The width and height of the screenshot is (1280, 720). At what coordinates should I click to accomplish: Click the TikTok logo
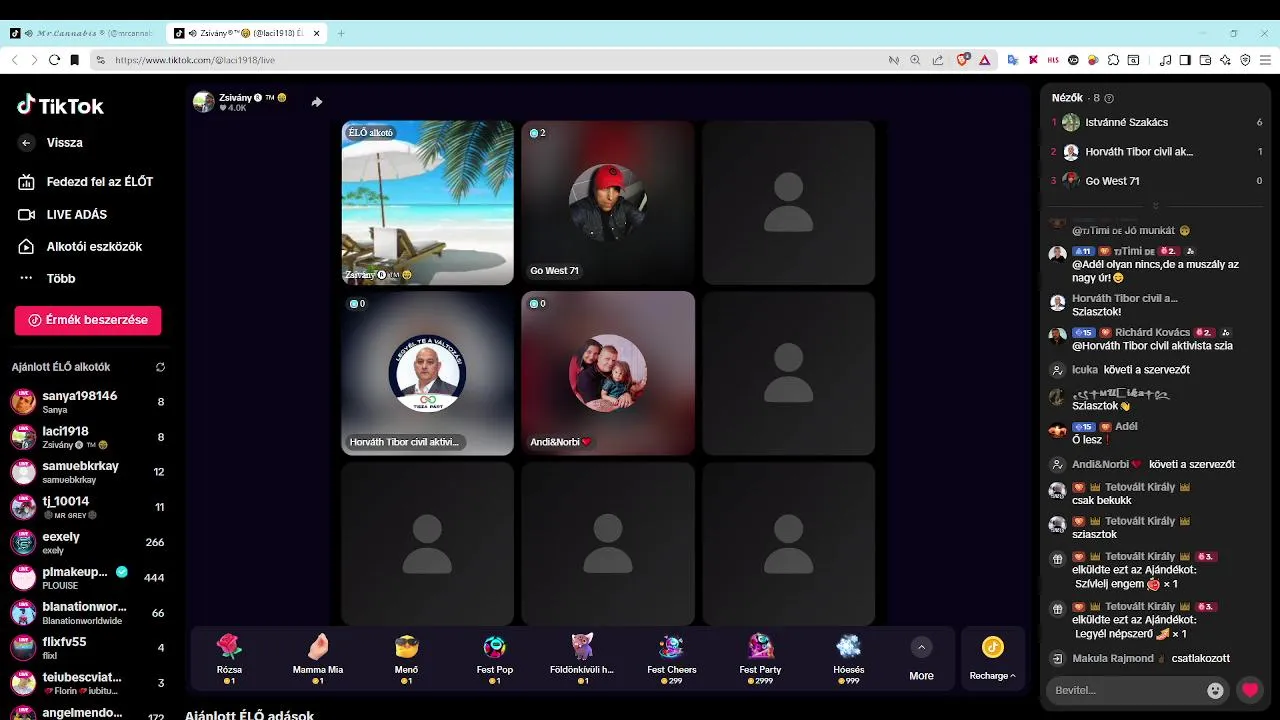coord(60,105)
